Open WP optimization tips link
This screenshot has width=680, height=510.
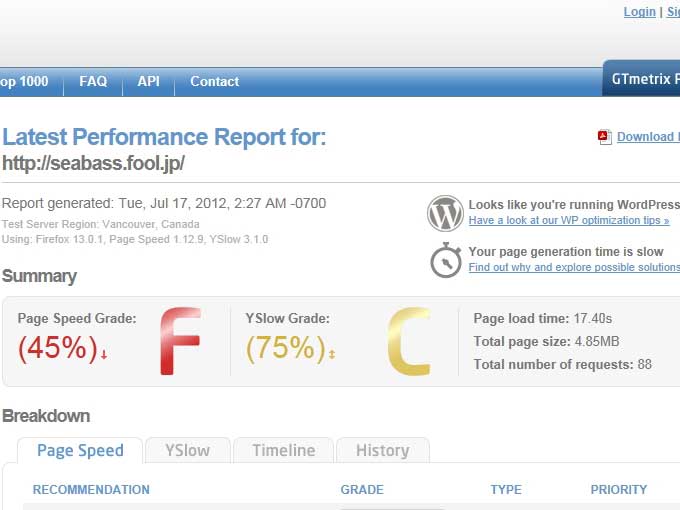point(568,220)
